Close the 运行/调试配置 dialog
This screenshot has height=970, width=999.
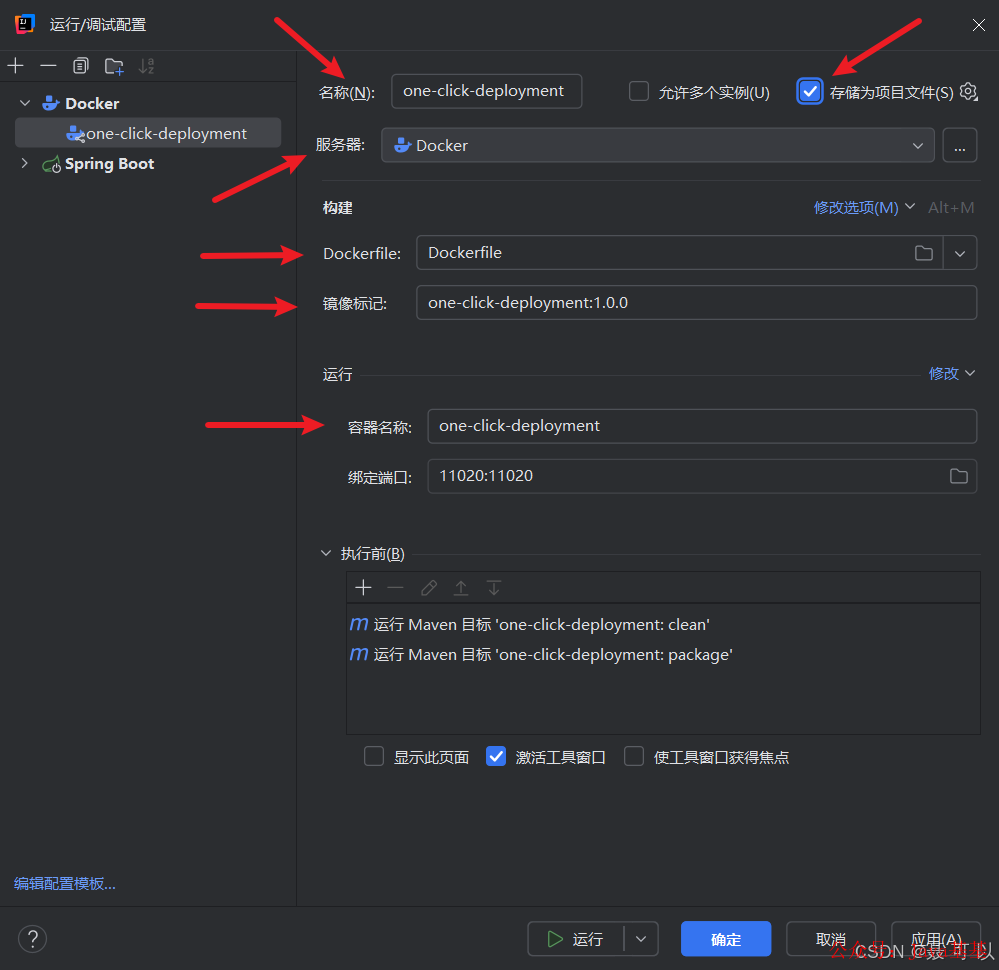coord(979,25)
